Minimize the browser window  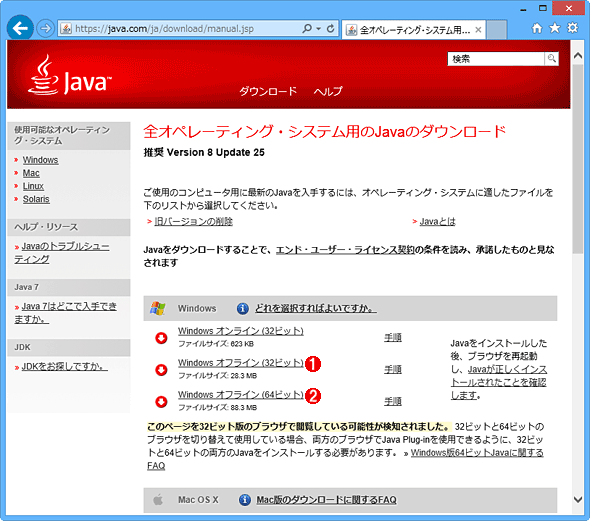(523, 9)
